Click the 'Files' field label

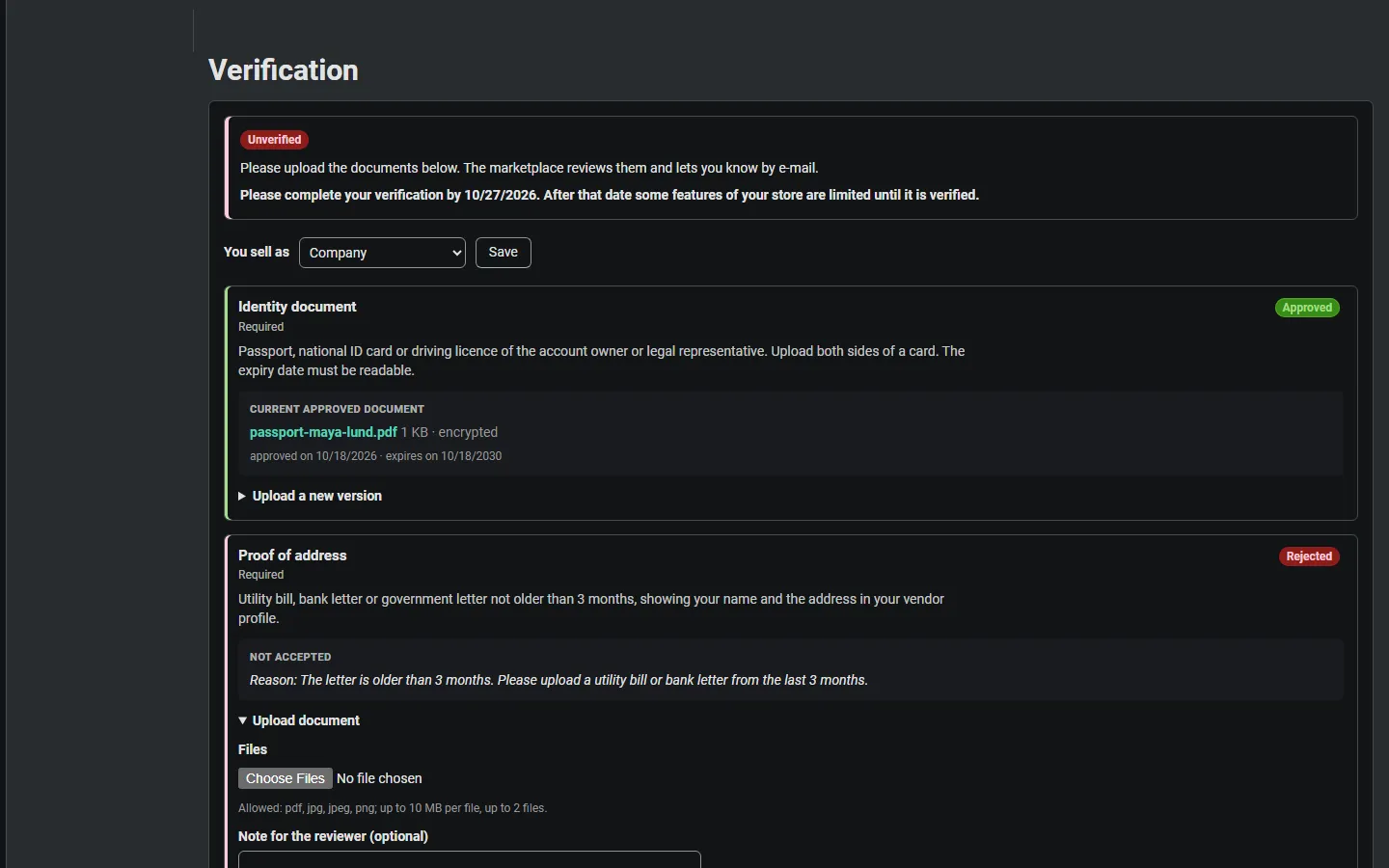click(x=253, y=749)
